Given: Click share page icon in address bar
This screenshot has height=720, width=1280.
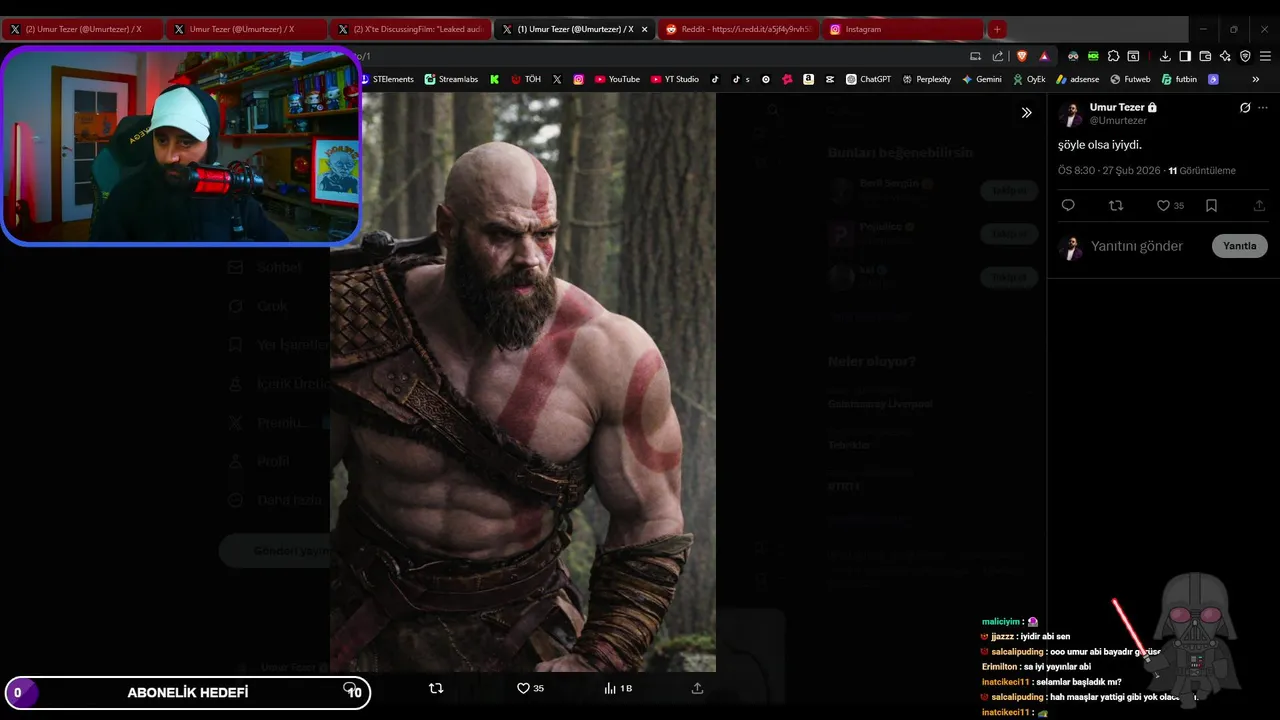Looking at the screenshot, I should click(998, 56).
